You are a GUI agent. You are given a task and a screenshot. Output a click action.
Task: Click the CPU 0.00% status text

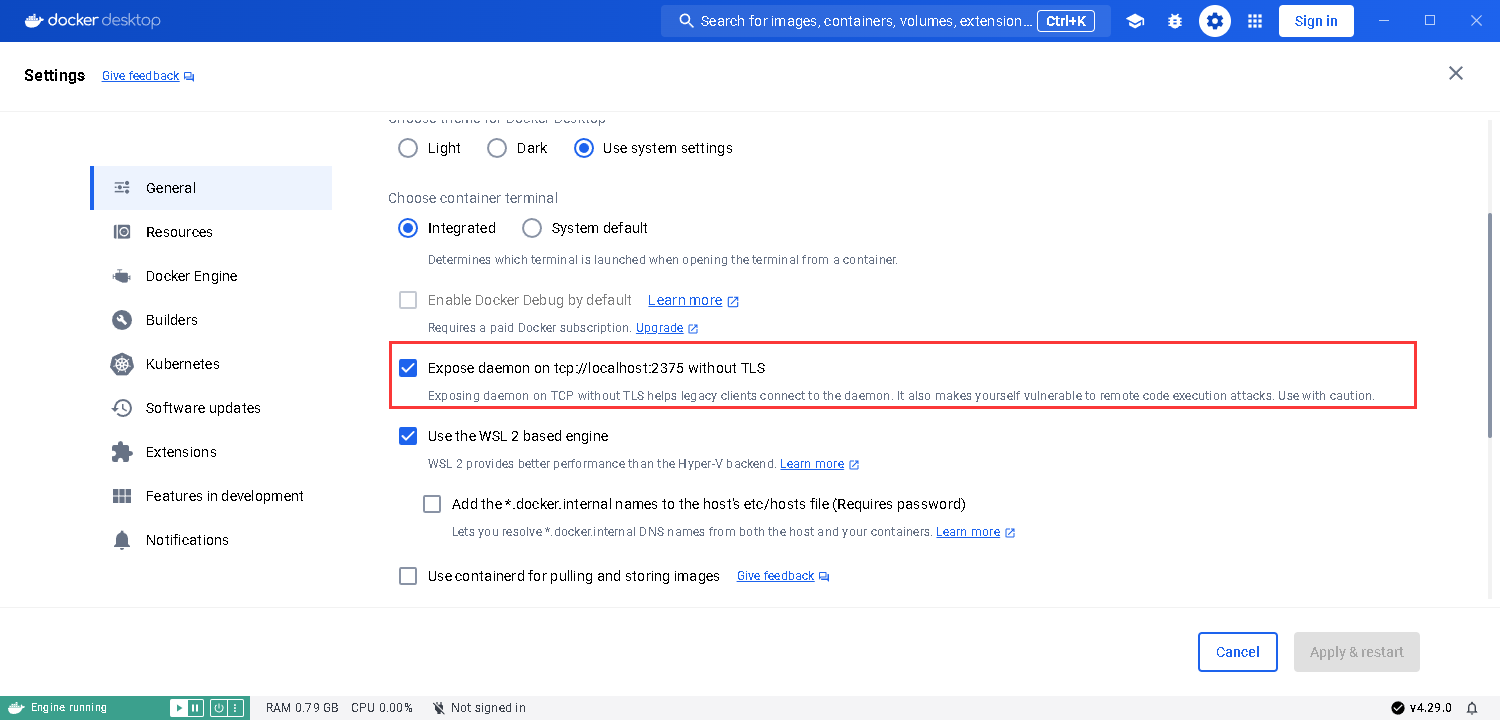click(382, 708)
